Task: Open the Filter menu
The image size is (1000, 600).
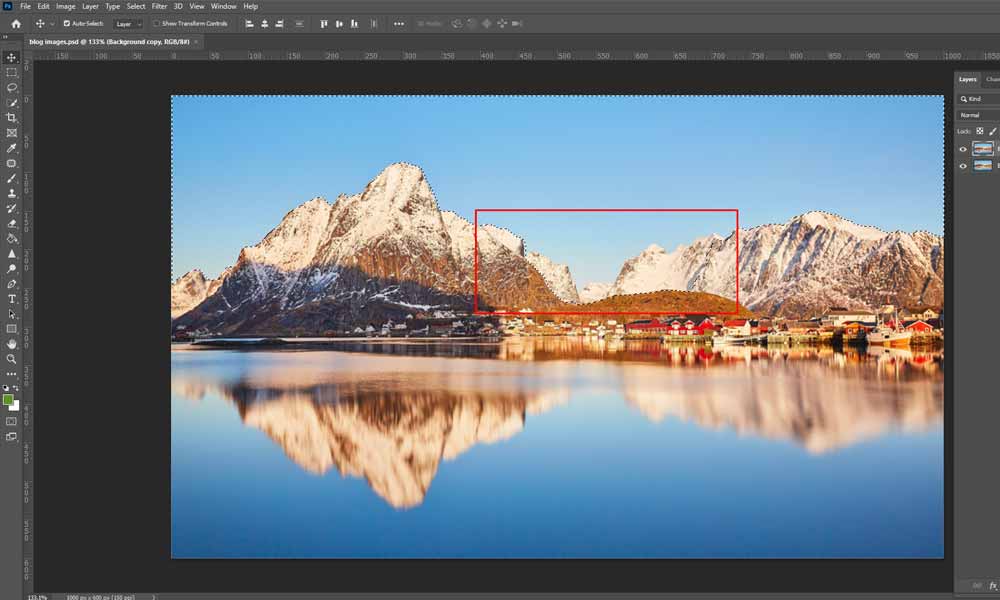Action: click(x=159, y=6)
